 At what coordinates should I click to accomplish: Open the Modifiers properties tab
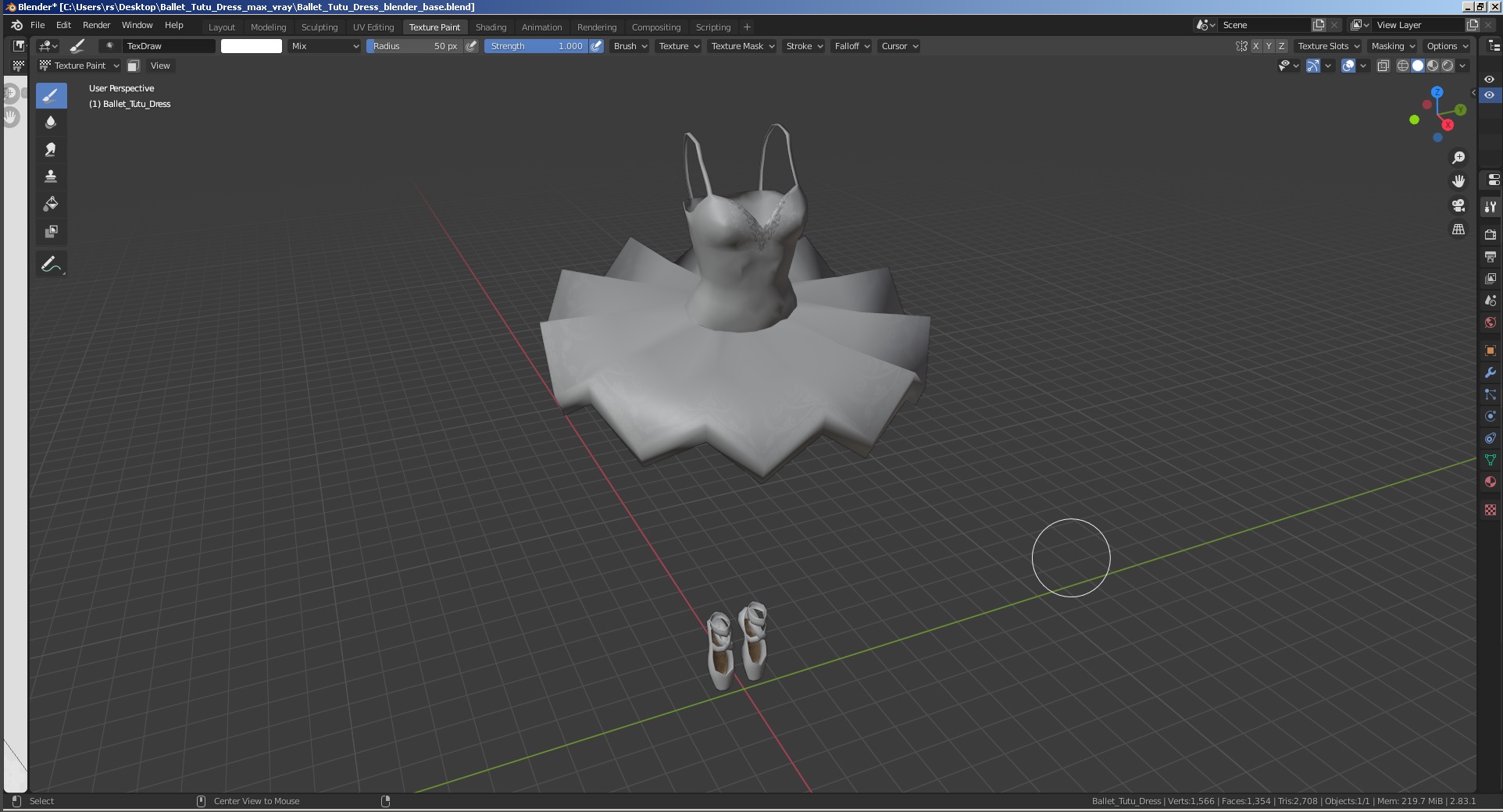(x=1491, y=372)
